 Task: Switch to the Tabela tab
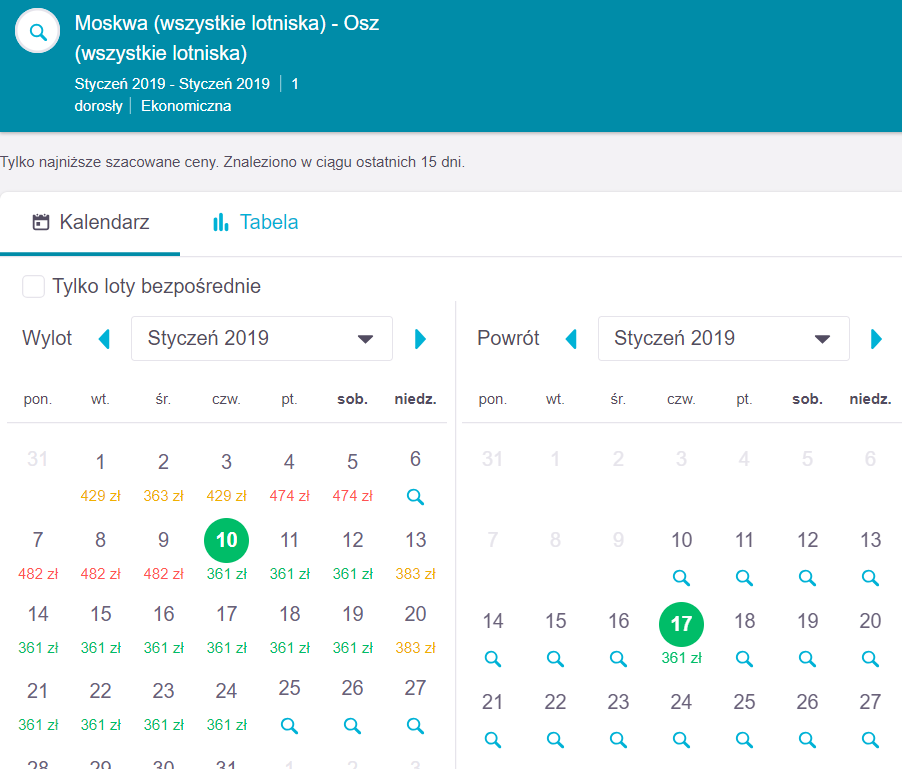(x=255, y=222)
